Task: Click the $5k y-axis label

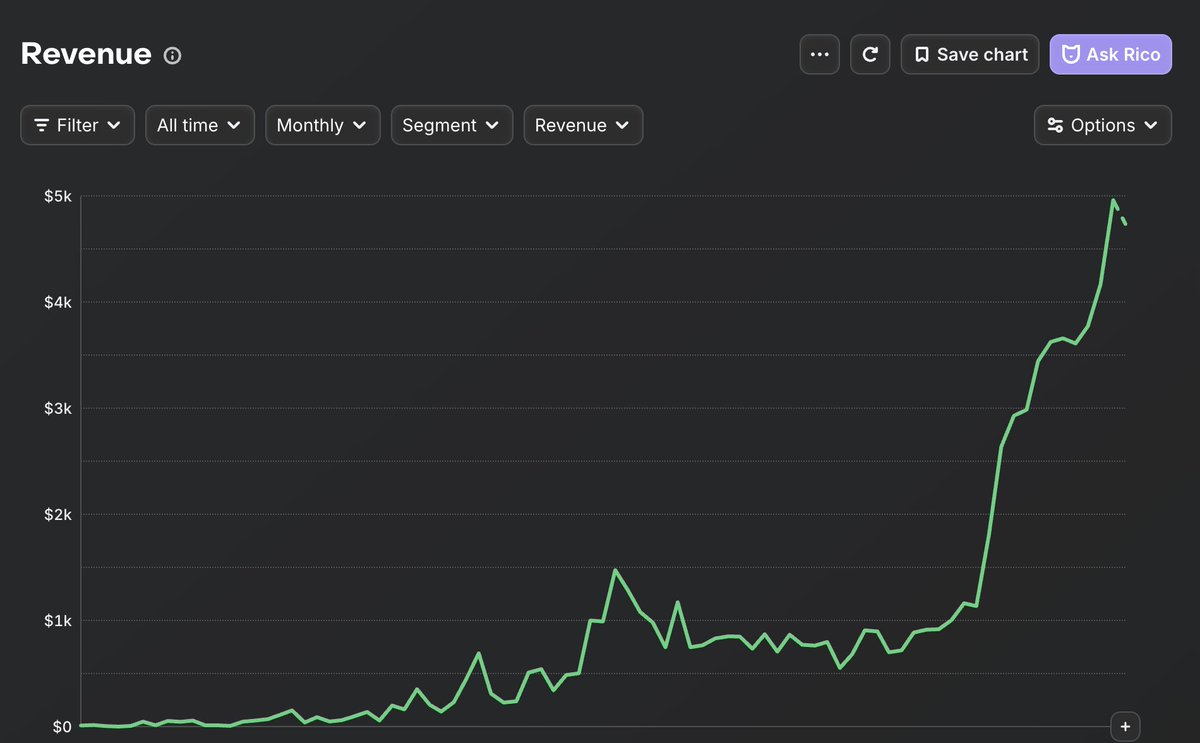Action: (x=58, y=196)
